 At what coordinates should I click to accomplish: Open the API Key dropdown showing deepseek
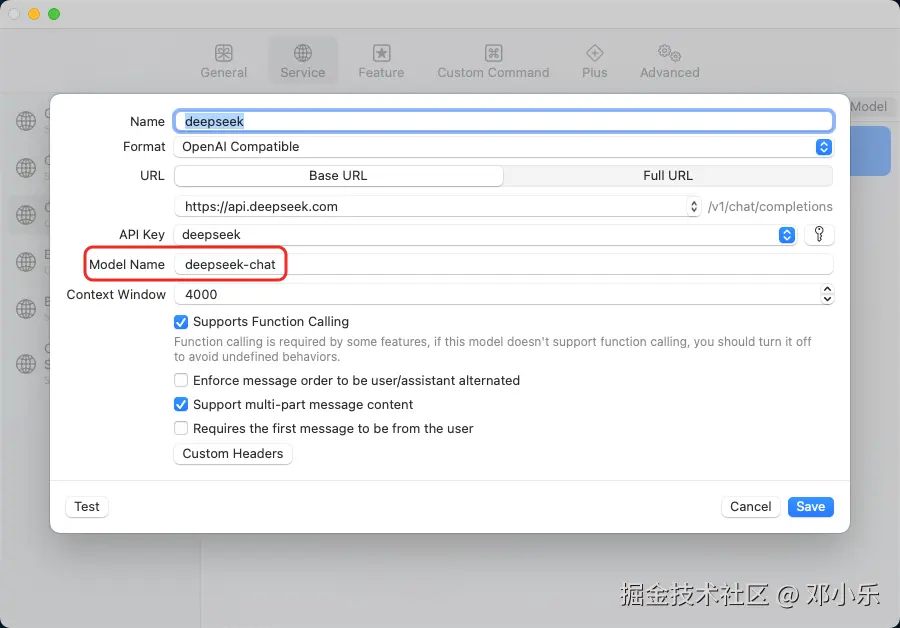486,235
